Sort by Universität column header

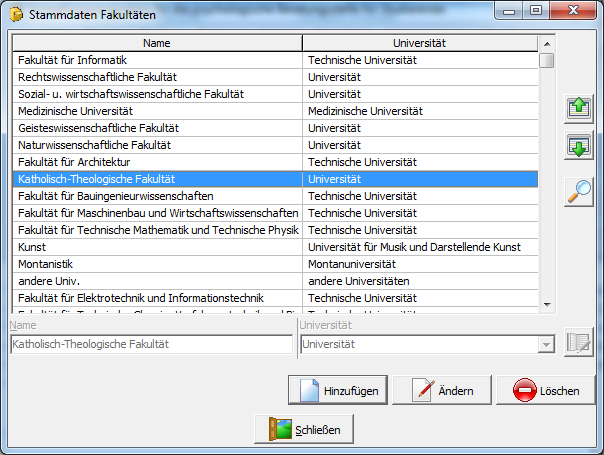[420, 43]
